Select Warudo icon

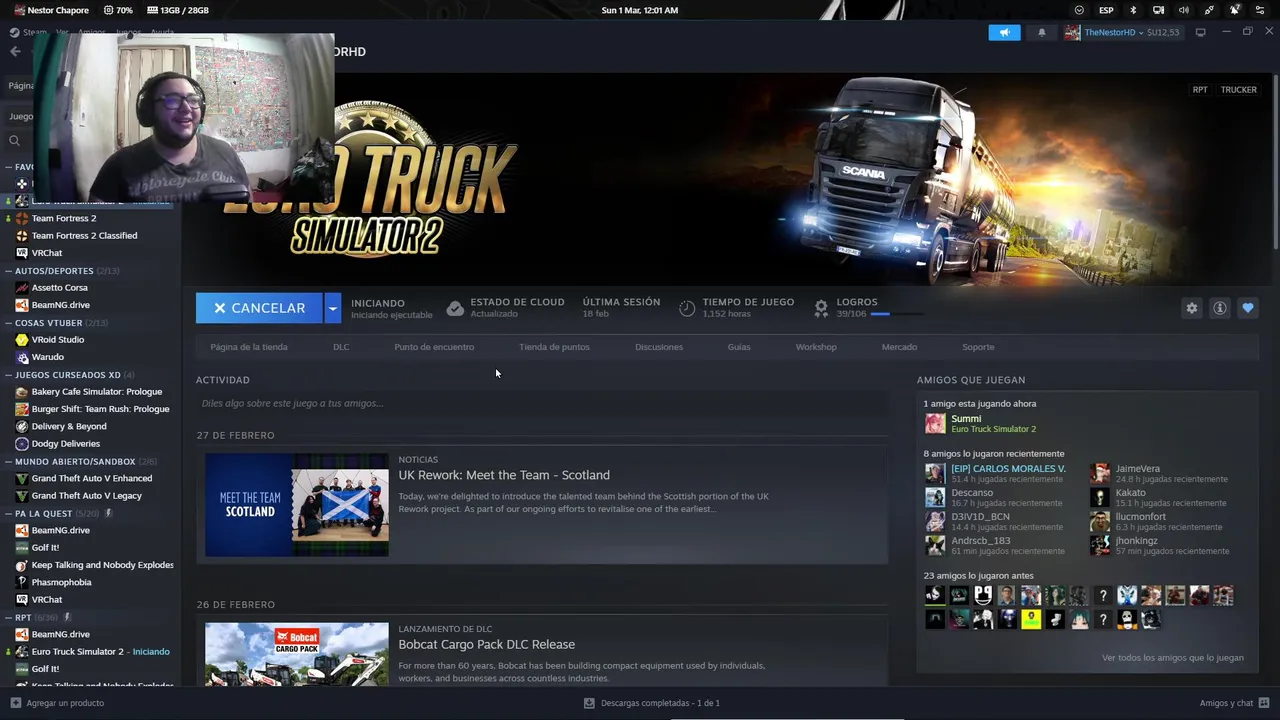tap(22, 357)
